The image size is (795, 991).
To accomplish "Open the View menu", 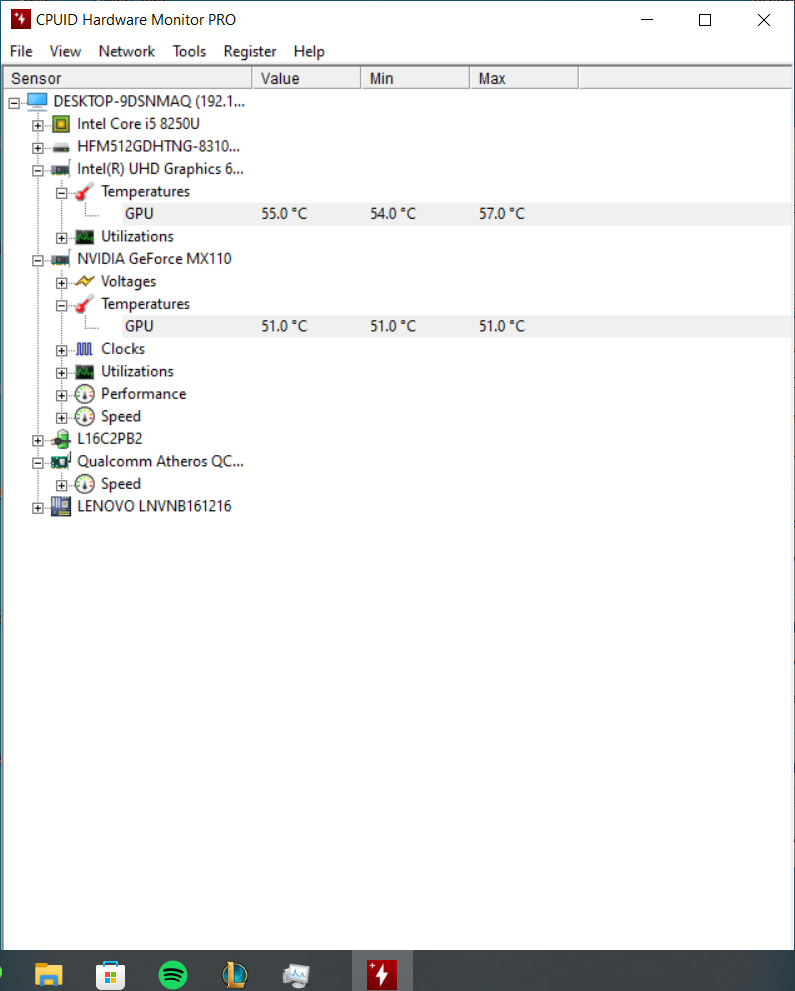I will click(x=65, y=51).
